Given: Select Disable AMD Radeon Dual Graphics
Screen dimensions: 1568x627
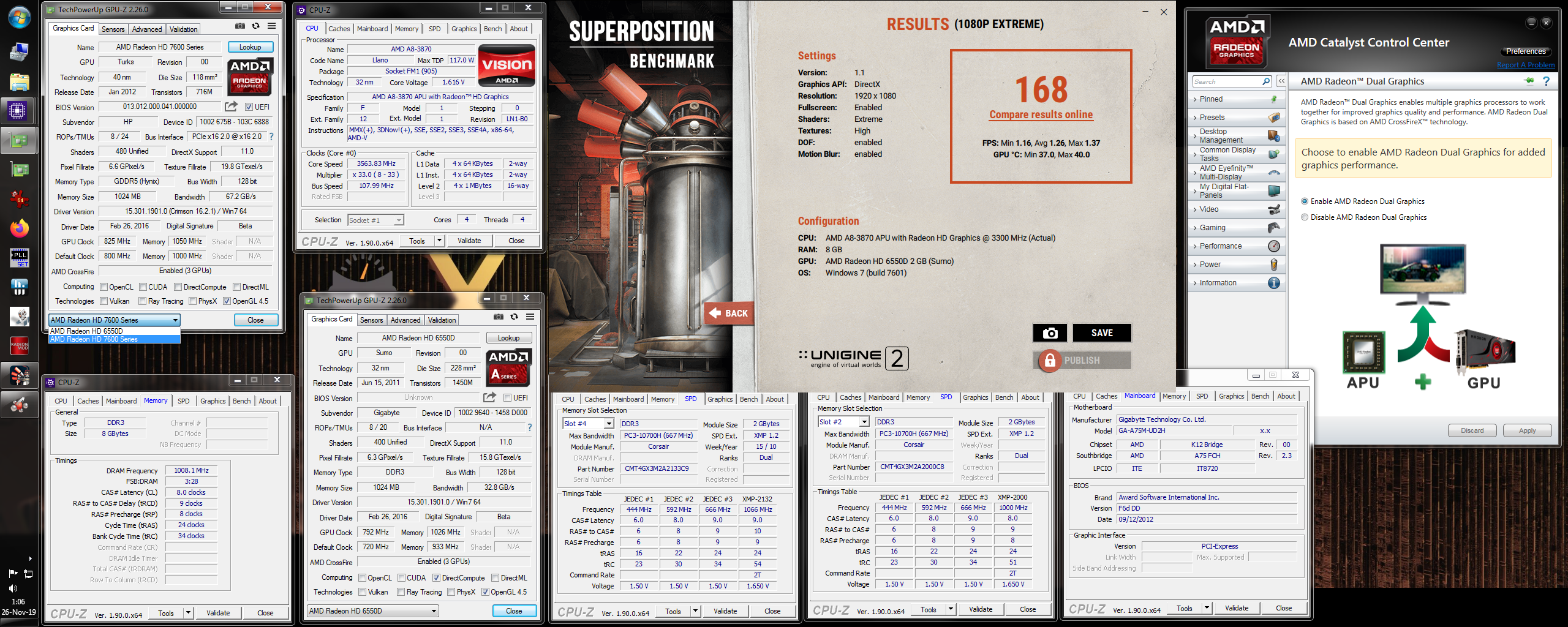Looking at the screenshot, I should tap(1305, 217).
